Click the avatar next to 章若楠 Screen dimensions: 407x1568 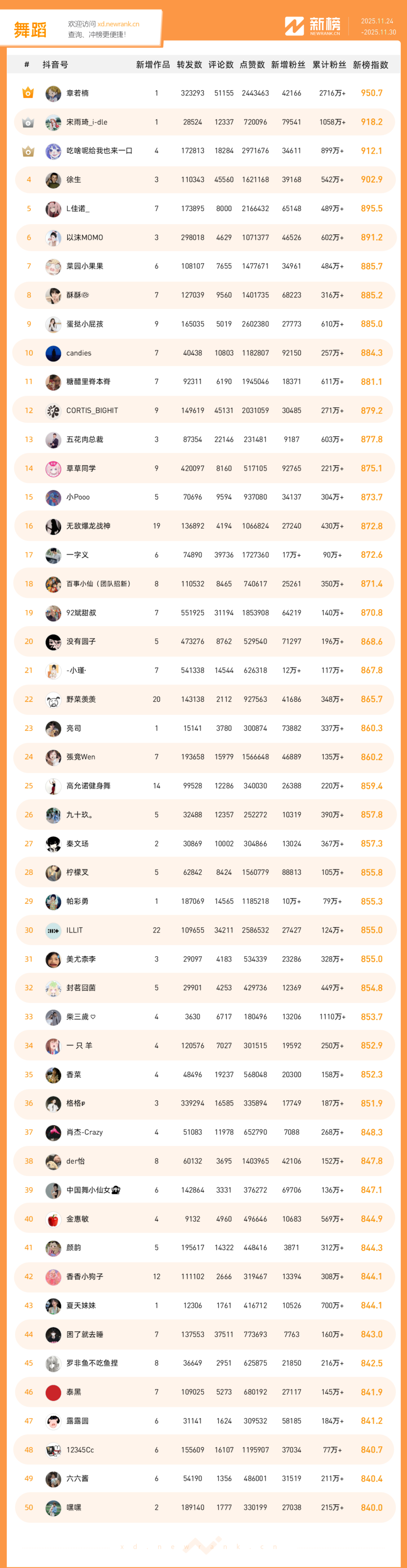pos(54,93)
